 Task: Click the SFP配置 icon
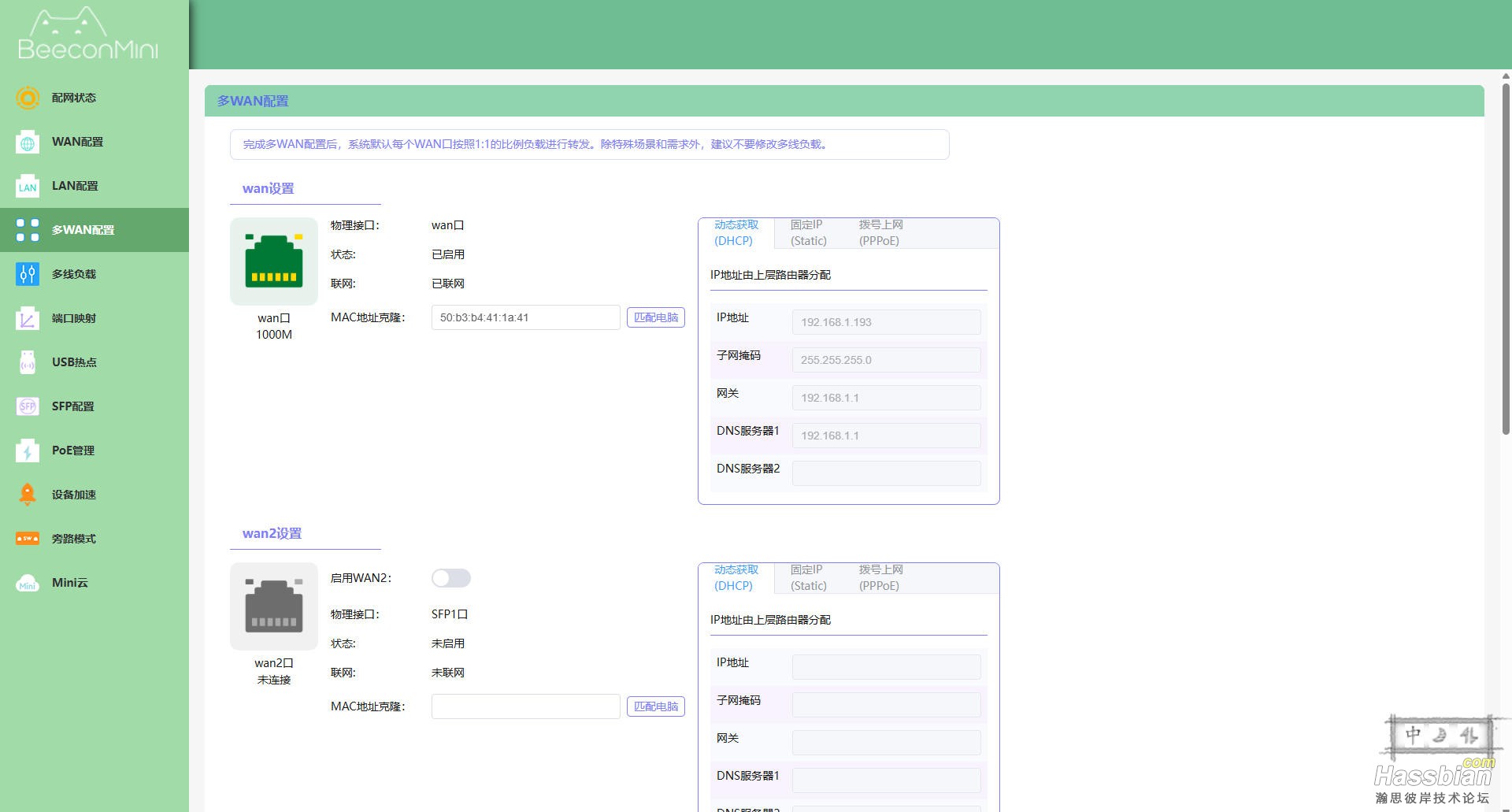28,406
